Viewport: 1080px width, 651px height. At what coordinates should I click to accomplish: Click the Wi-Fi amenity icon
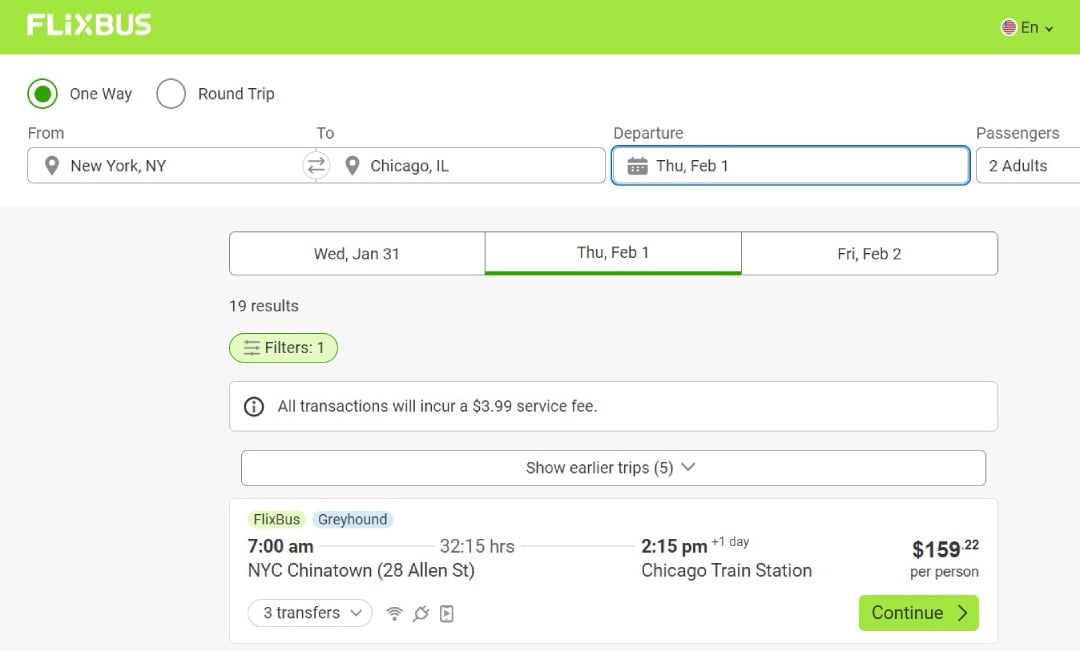pyautogui.click(x=394, y=613)
